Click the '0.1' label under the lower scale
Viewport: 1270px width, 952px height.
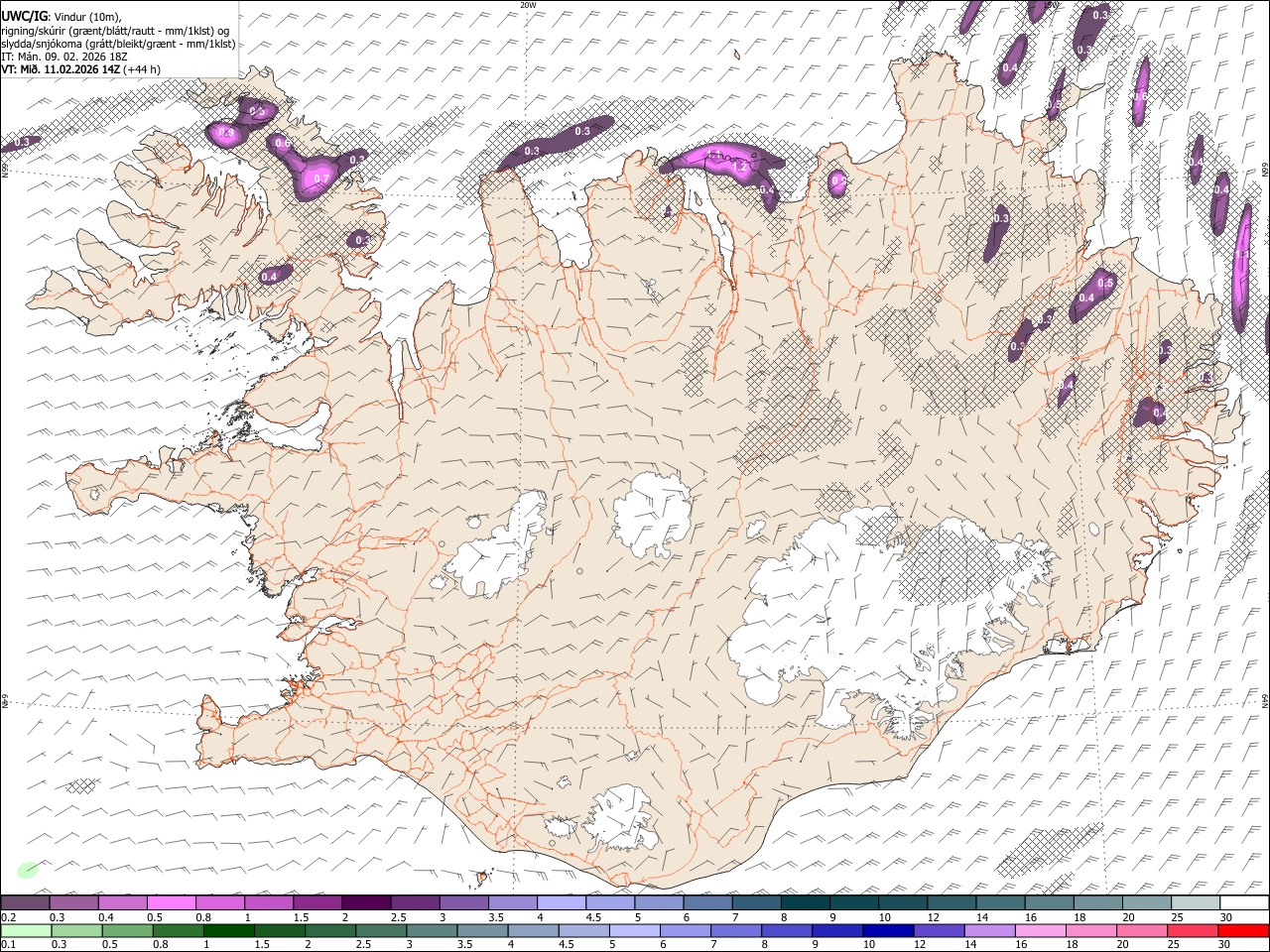[10, 945]
